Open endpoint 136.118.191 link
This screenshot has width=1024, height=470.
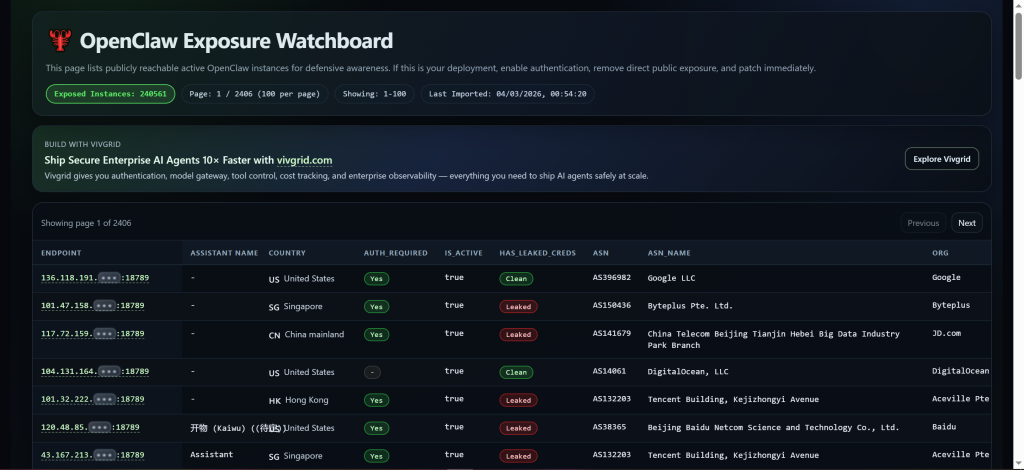coord(95,278)
